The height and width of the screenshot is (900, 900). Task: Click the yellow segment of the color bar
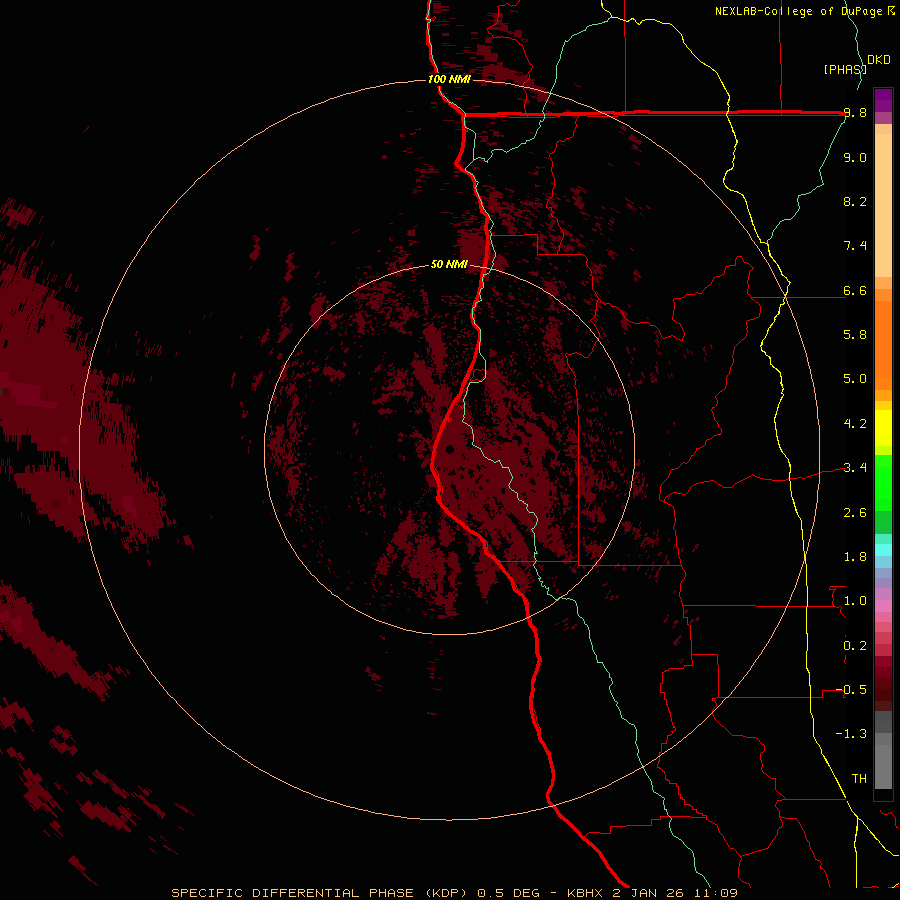coord(883,428)
